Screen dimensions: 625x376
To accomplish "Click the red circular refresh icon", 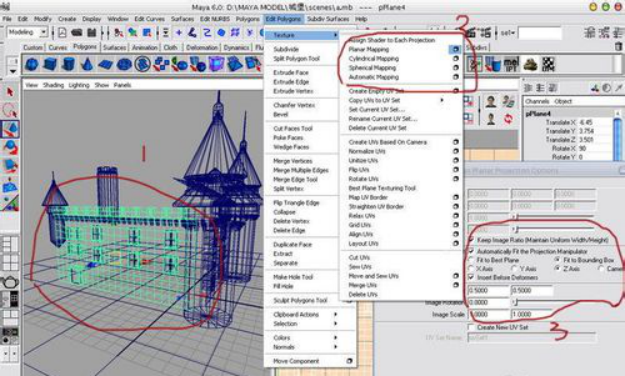I will tap(508, 118).
